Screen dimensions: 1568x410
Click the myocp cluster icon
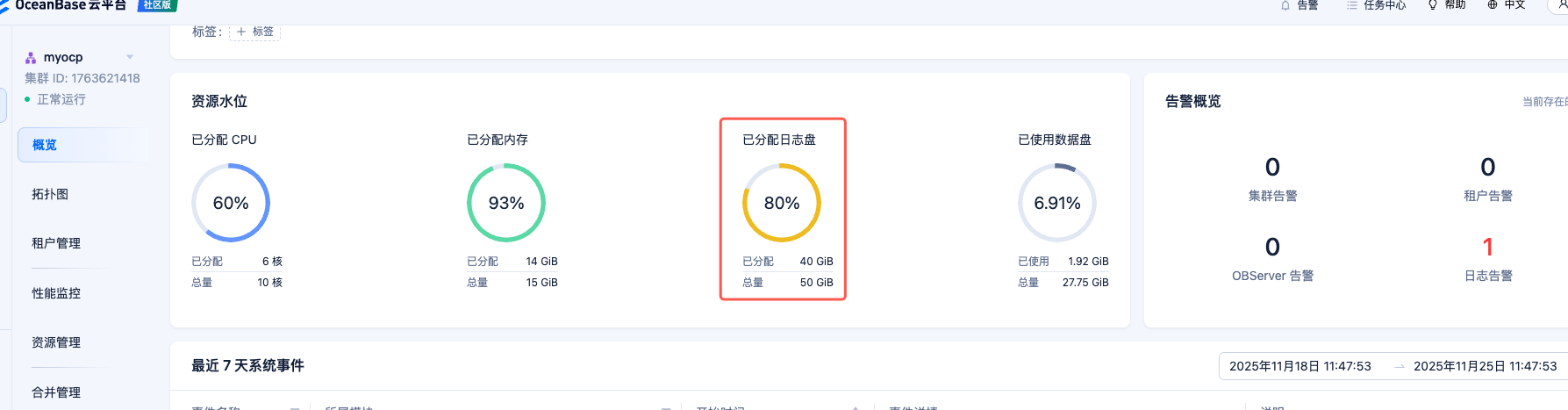31,58
